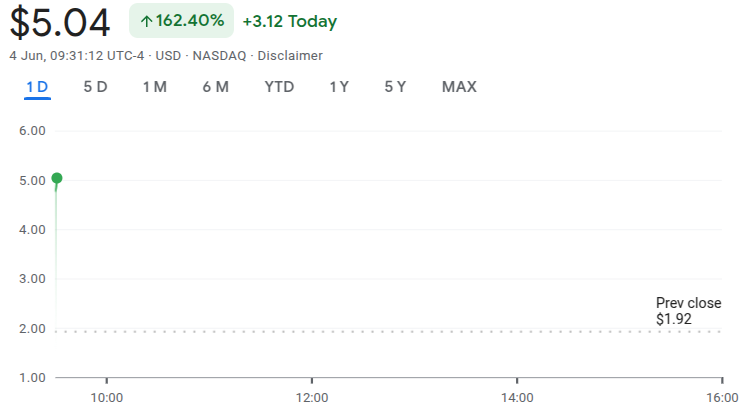Click the green data point on chart
The height and width of the screenshot is (416, 748).
coord(57,178)
